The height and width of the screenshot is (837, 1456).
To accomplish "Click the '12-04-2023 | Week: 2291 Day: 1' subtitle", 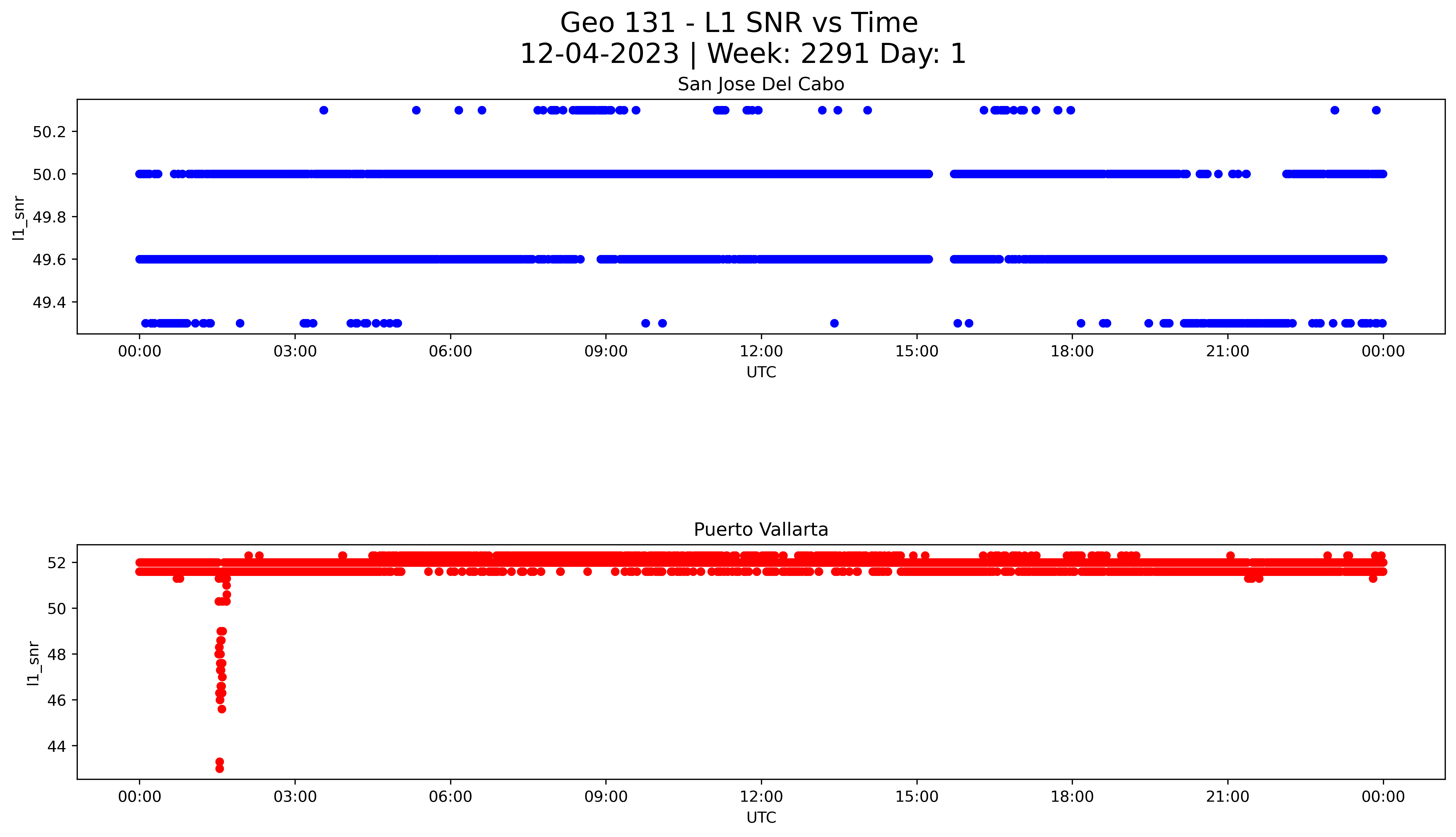I will click(743, 54).
